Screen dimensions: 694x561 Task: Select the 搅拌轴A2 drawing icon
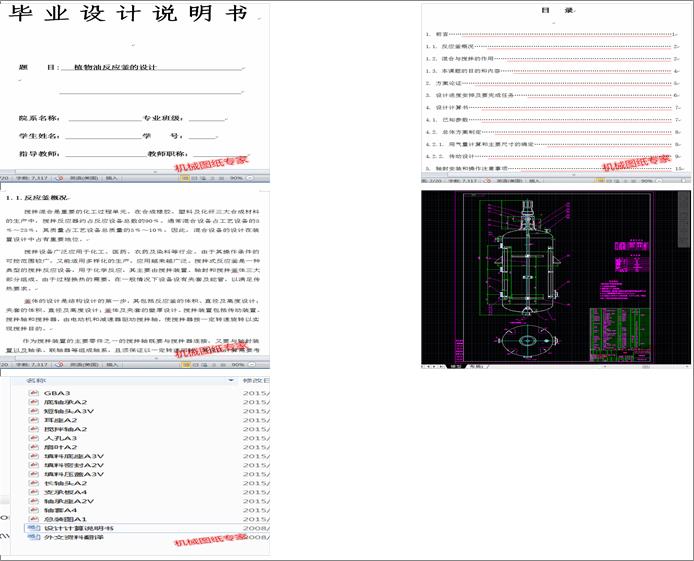[33, 429]
